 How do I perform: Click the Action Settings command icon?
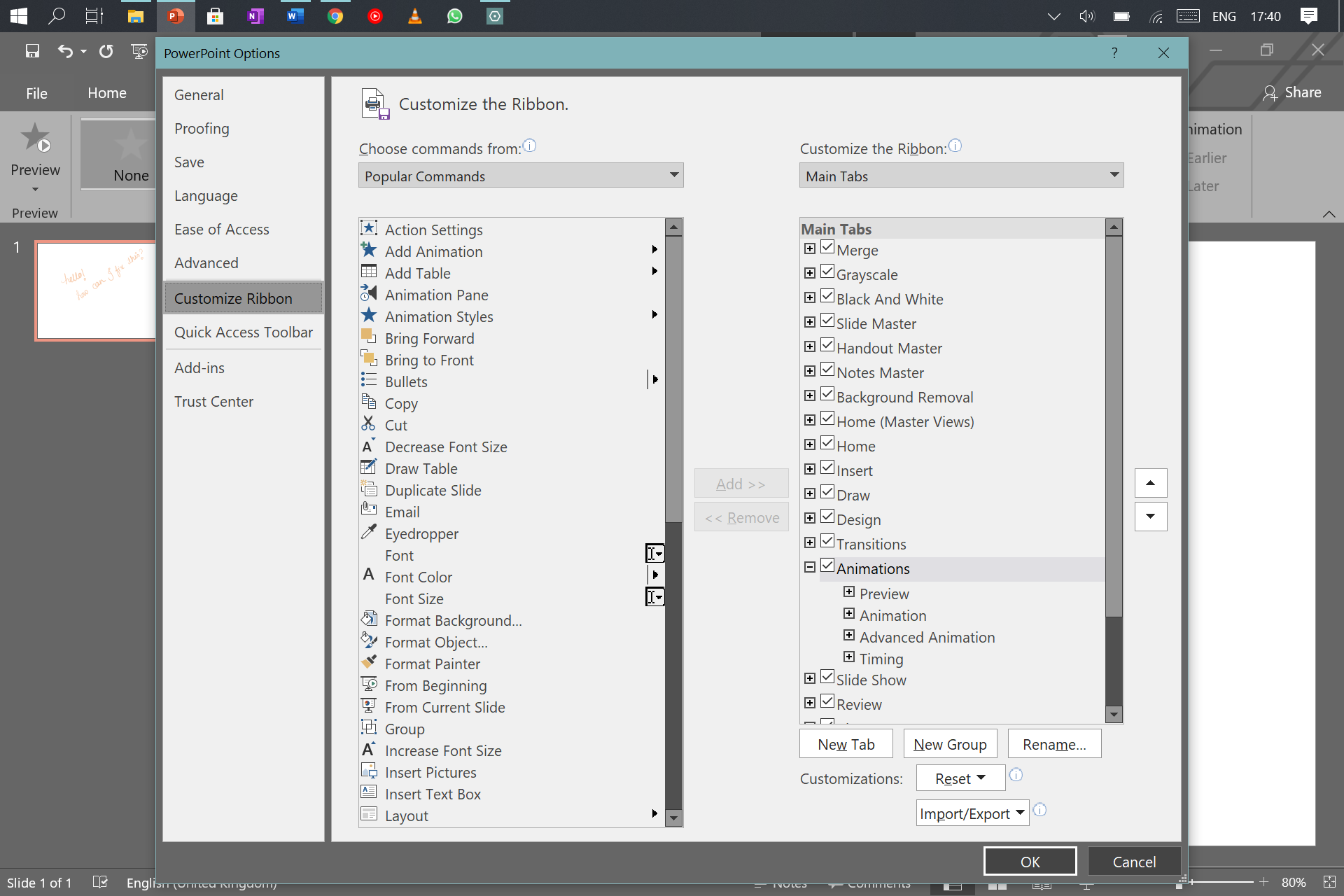pyautogui.click(x=369, y=228)
